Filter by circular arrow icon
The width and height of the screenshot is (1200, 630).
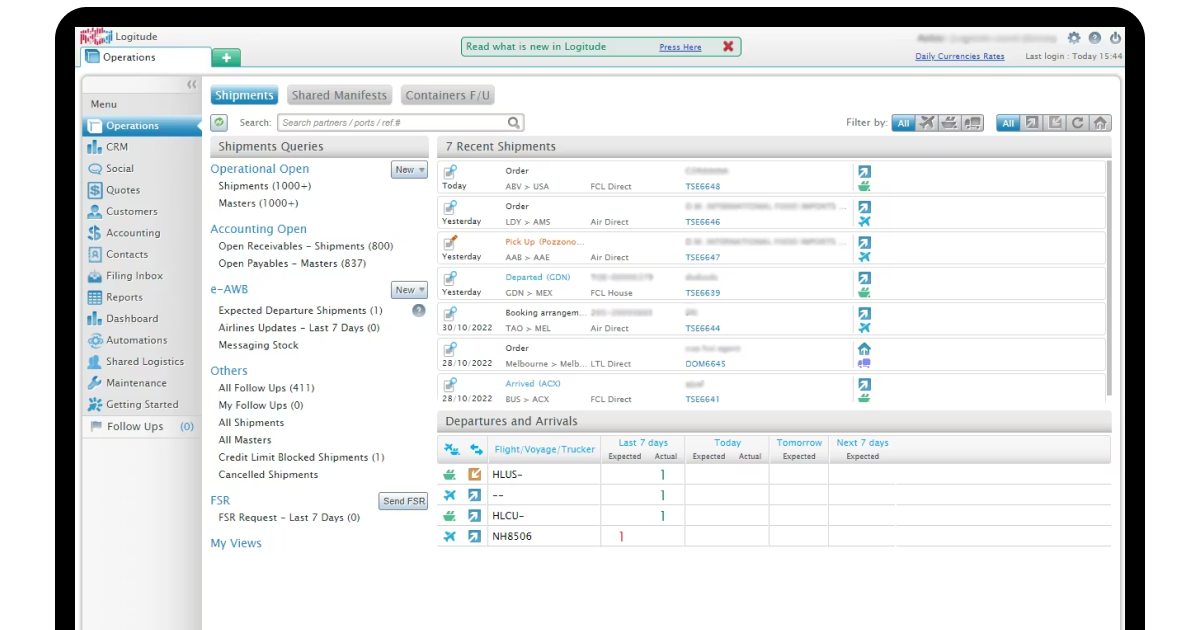click(1078, 123)
